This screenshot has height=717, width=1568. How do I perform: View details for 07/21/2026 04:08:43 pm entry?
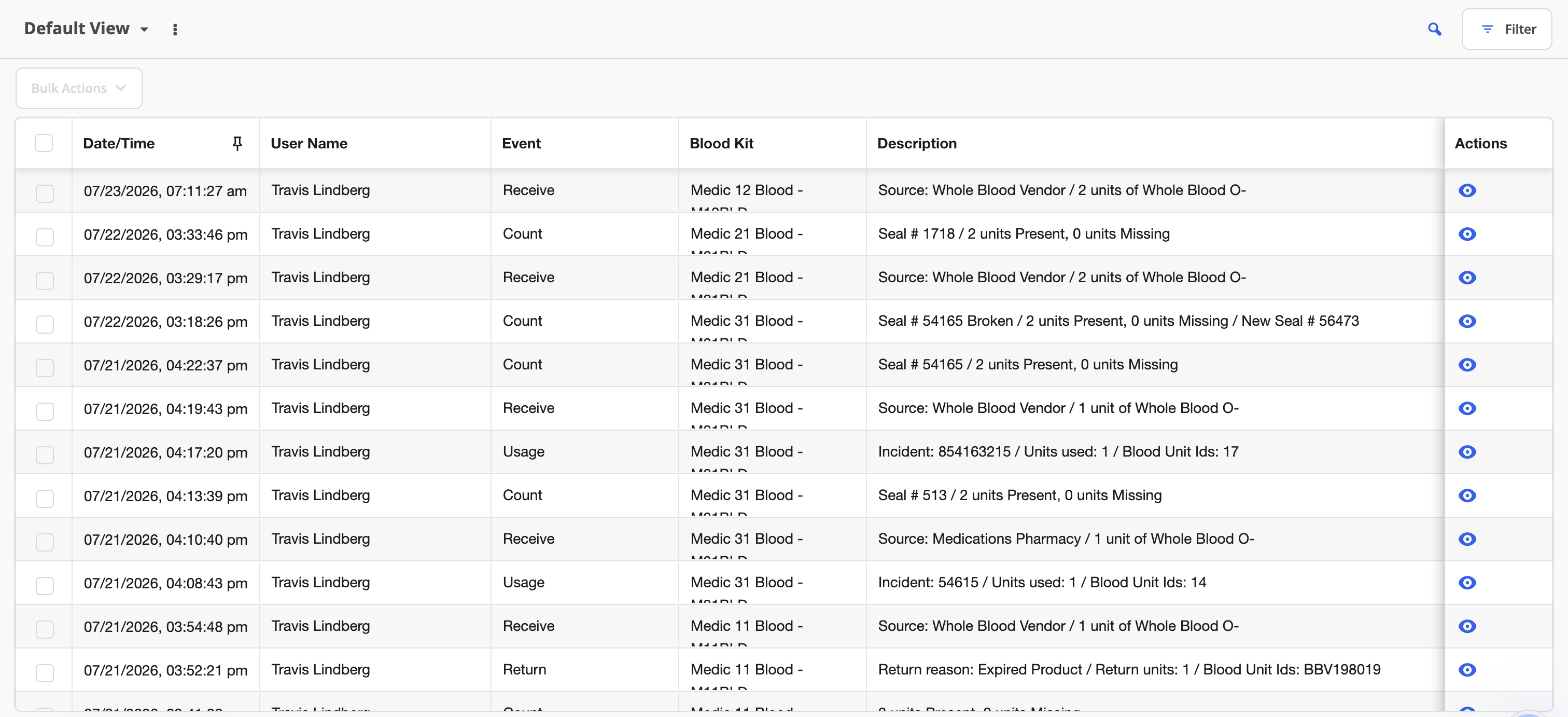1467,583
